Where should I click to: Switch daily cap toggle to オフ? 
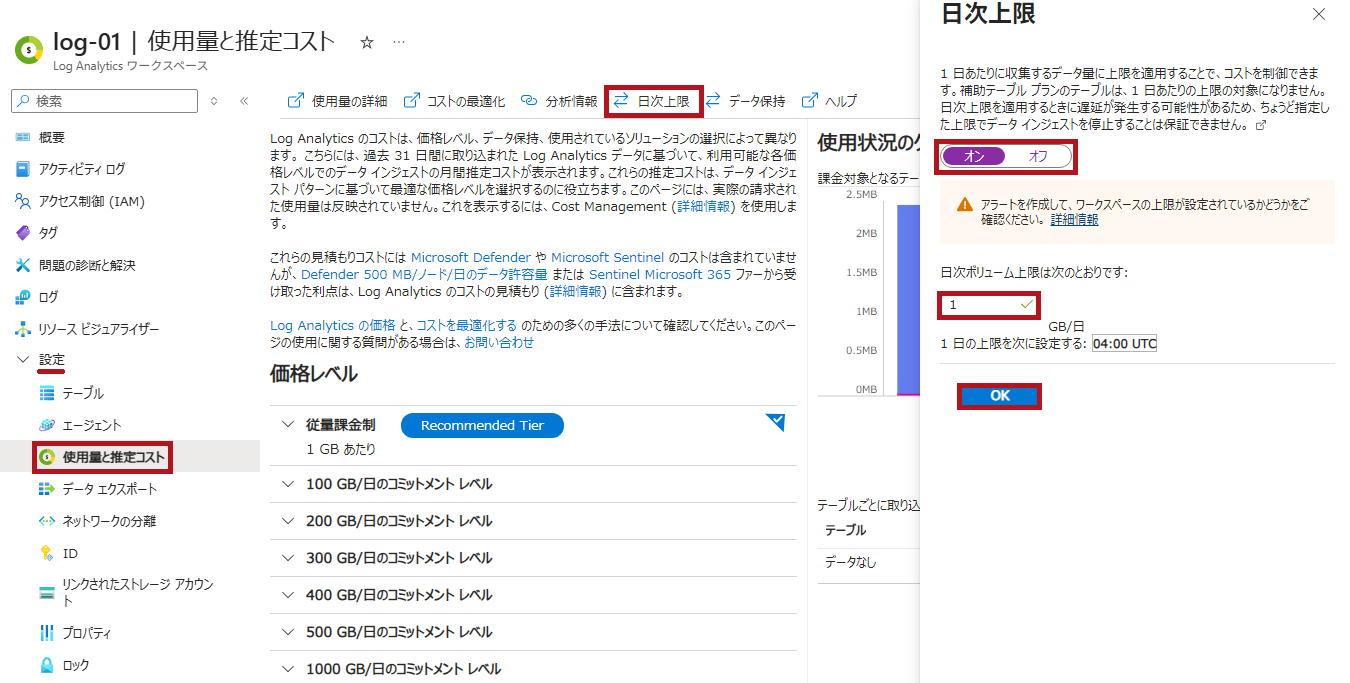coord(1037,156)
